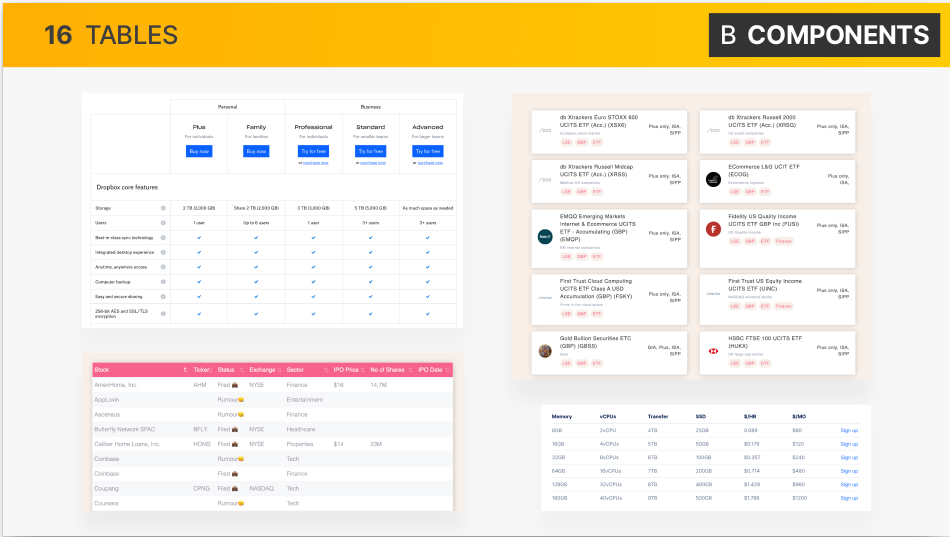
Task: Click the NASDAQ exchange cell
Action: [x=261, y=489]
